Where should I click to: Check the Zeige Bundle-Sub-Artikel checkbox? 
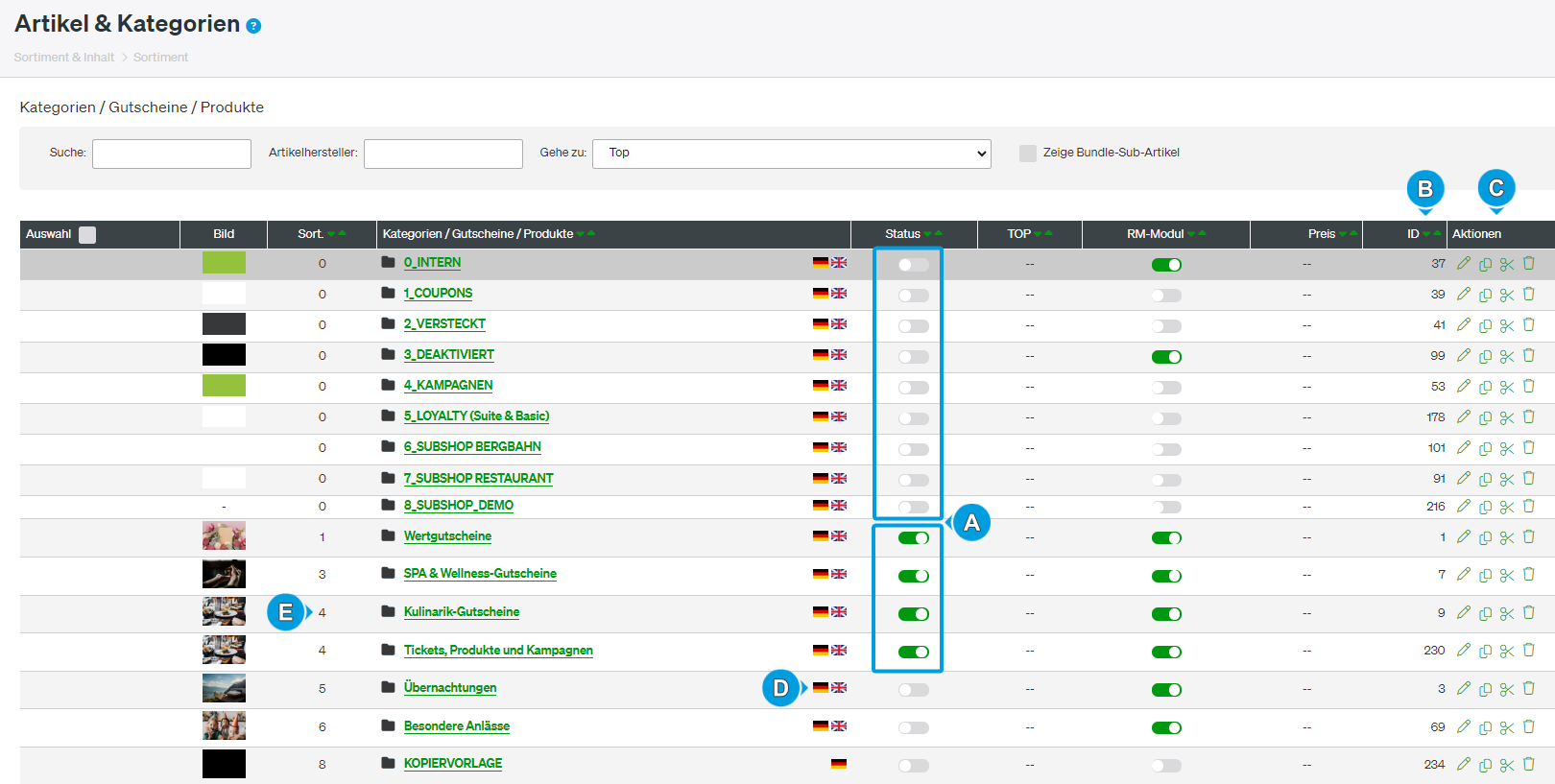tap(1028, 154)
